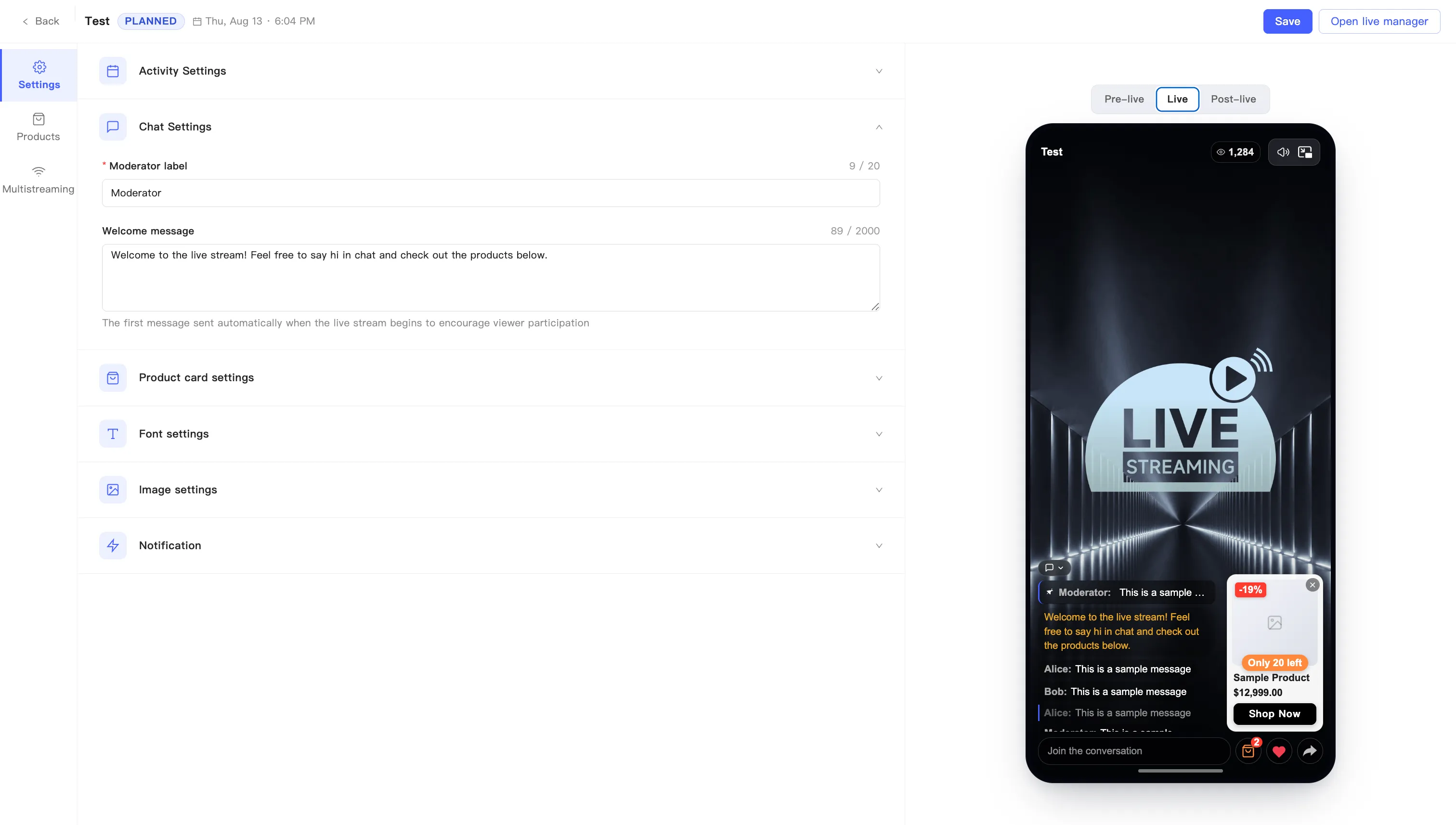Screen dimensions: 1456x825
Task: Open the shopping bag with 2 items
Action: (1248, 751)
